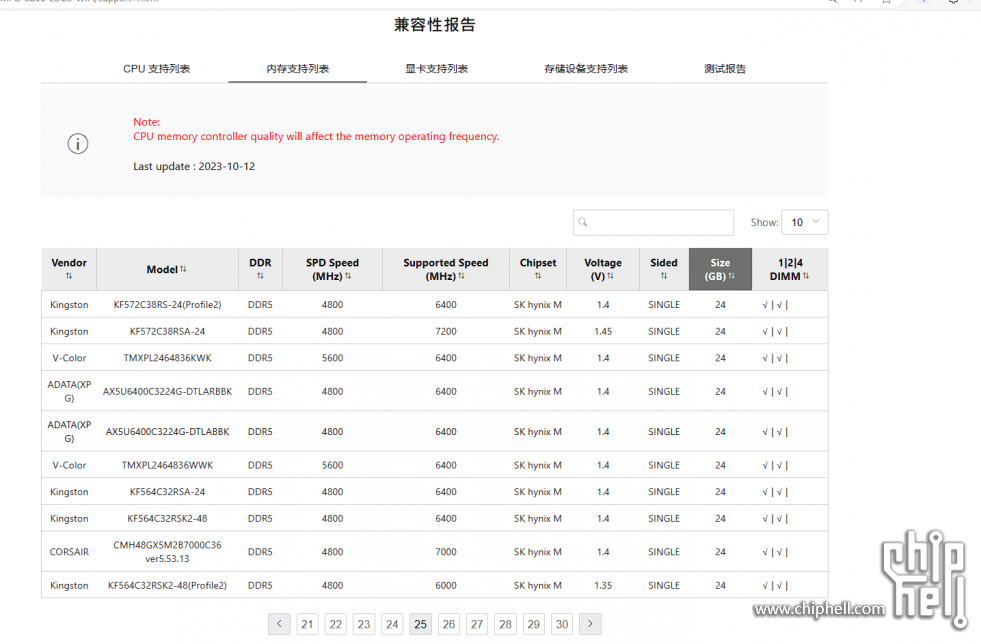Sort table by Size (GB) arrows

[x=731, y=276]
